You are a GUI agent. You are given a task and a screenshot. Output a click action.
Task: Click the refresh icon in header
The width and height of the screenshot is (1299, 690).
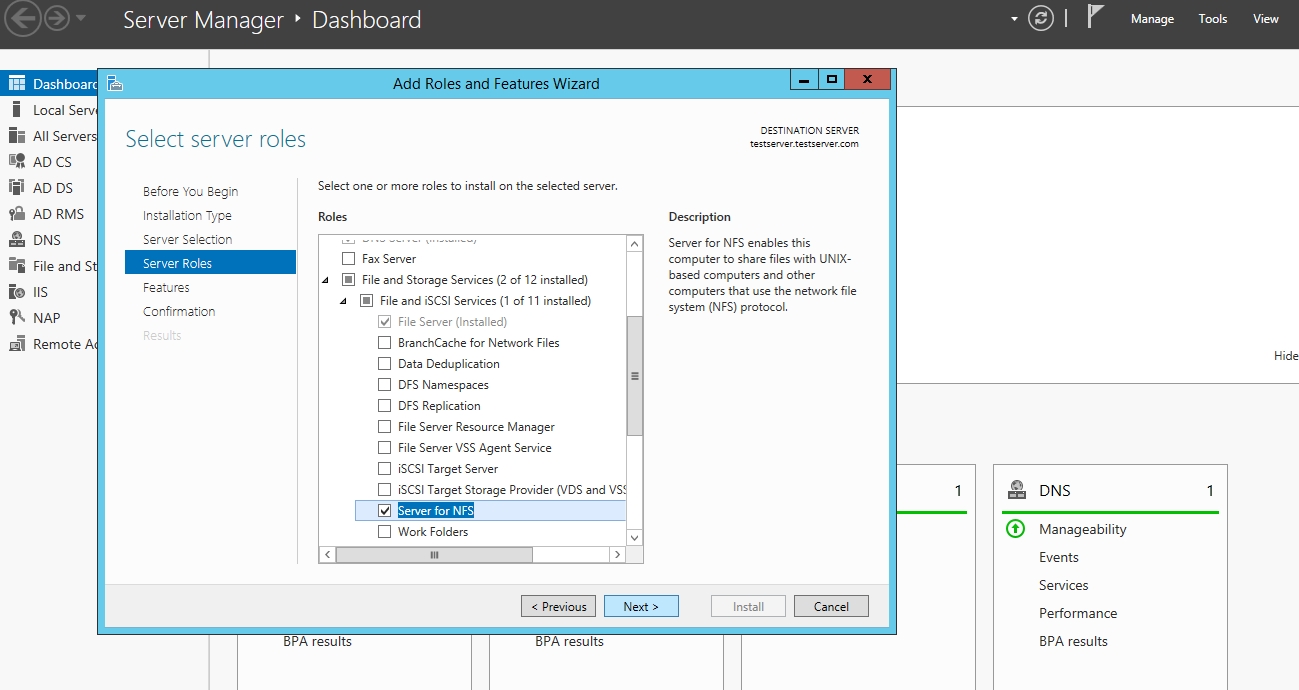click(1041, 19)
